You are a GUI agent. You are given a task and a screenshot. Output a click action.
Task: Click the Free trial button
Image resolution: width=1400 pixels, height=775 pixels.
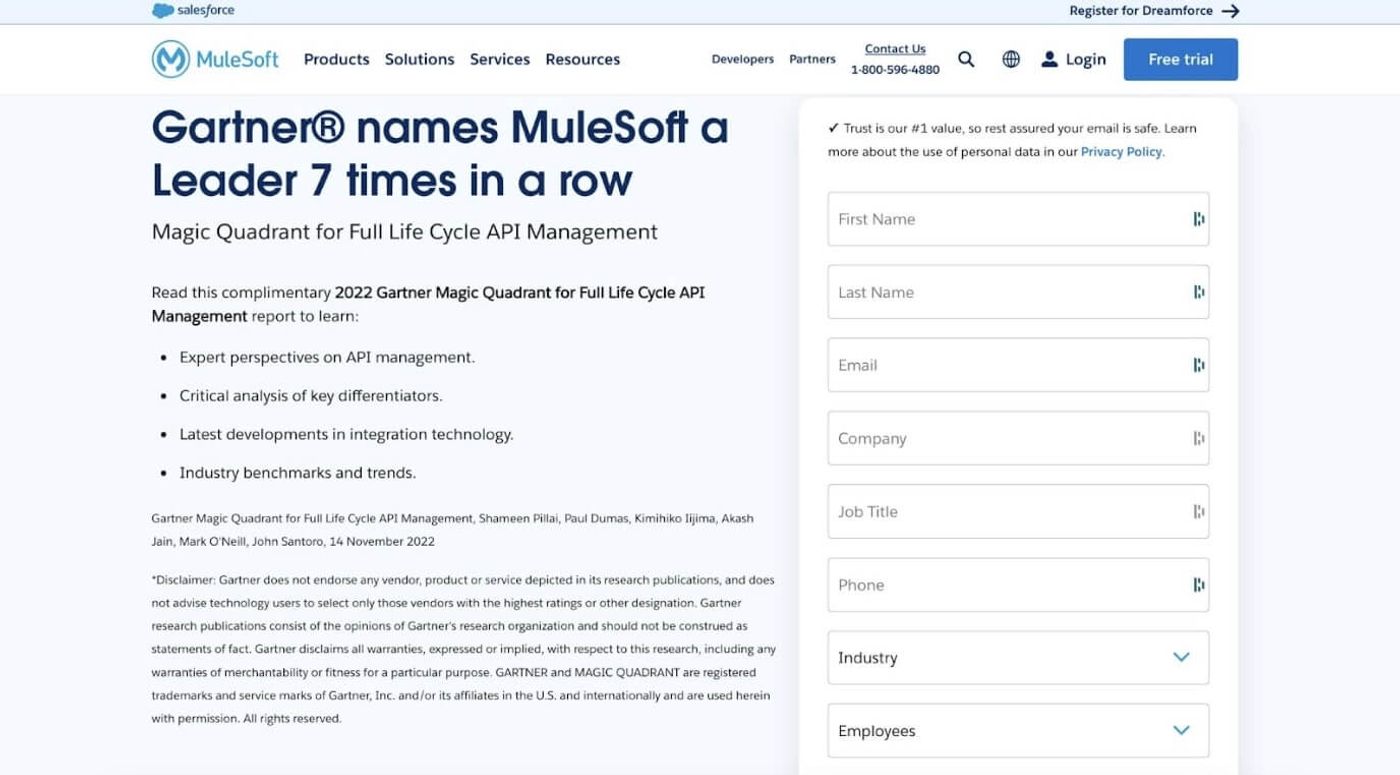[1180, 59]
